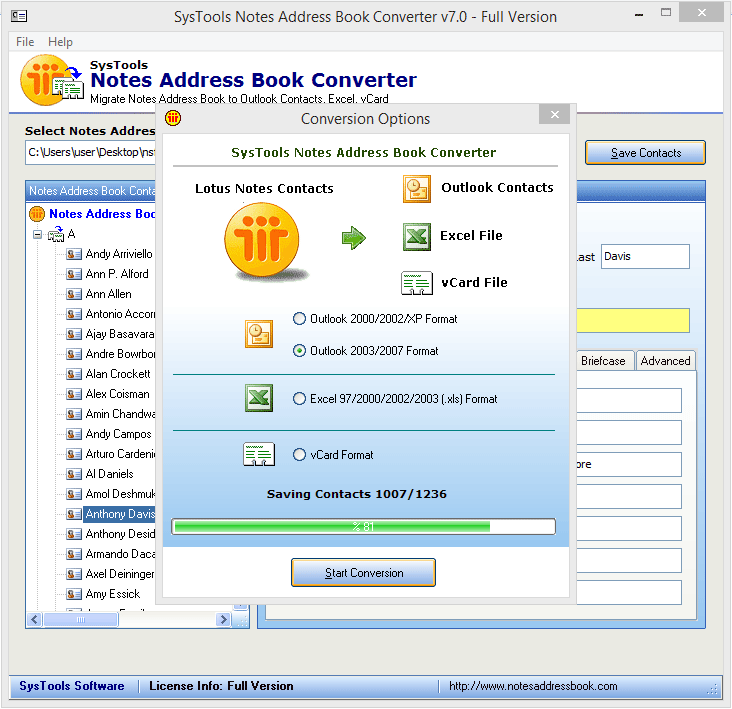Select Anthony Desid contact entry
Image resolution: width=732 pixels, height=709 pixels.
(120, 534)
